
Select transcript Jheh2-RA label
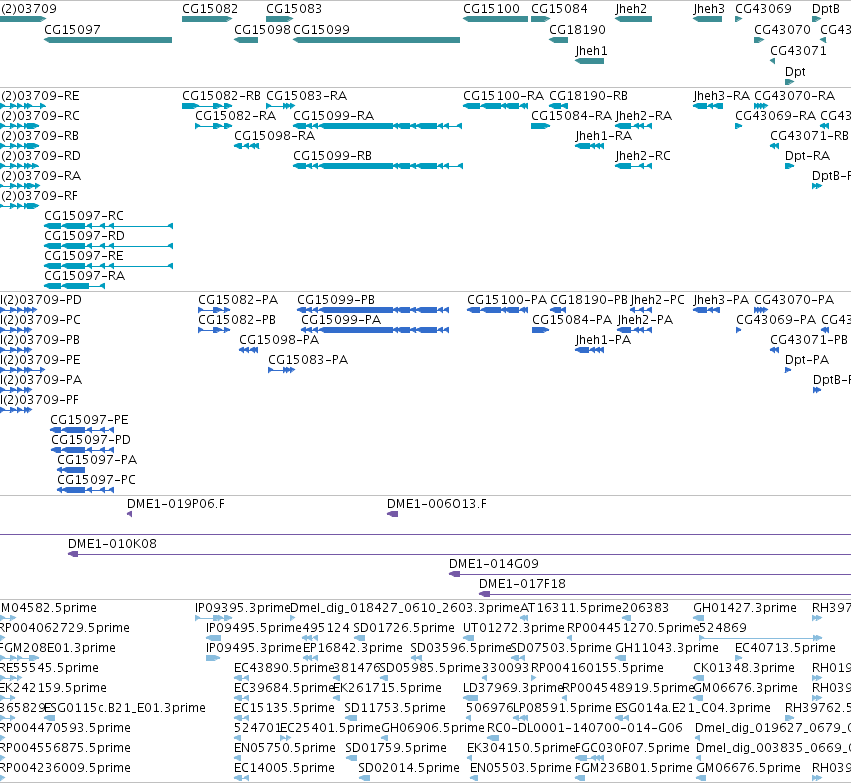tap(644, 116)
